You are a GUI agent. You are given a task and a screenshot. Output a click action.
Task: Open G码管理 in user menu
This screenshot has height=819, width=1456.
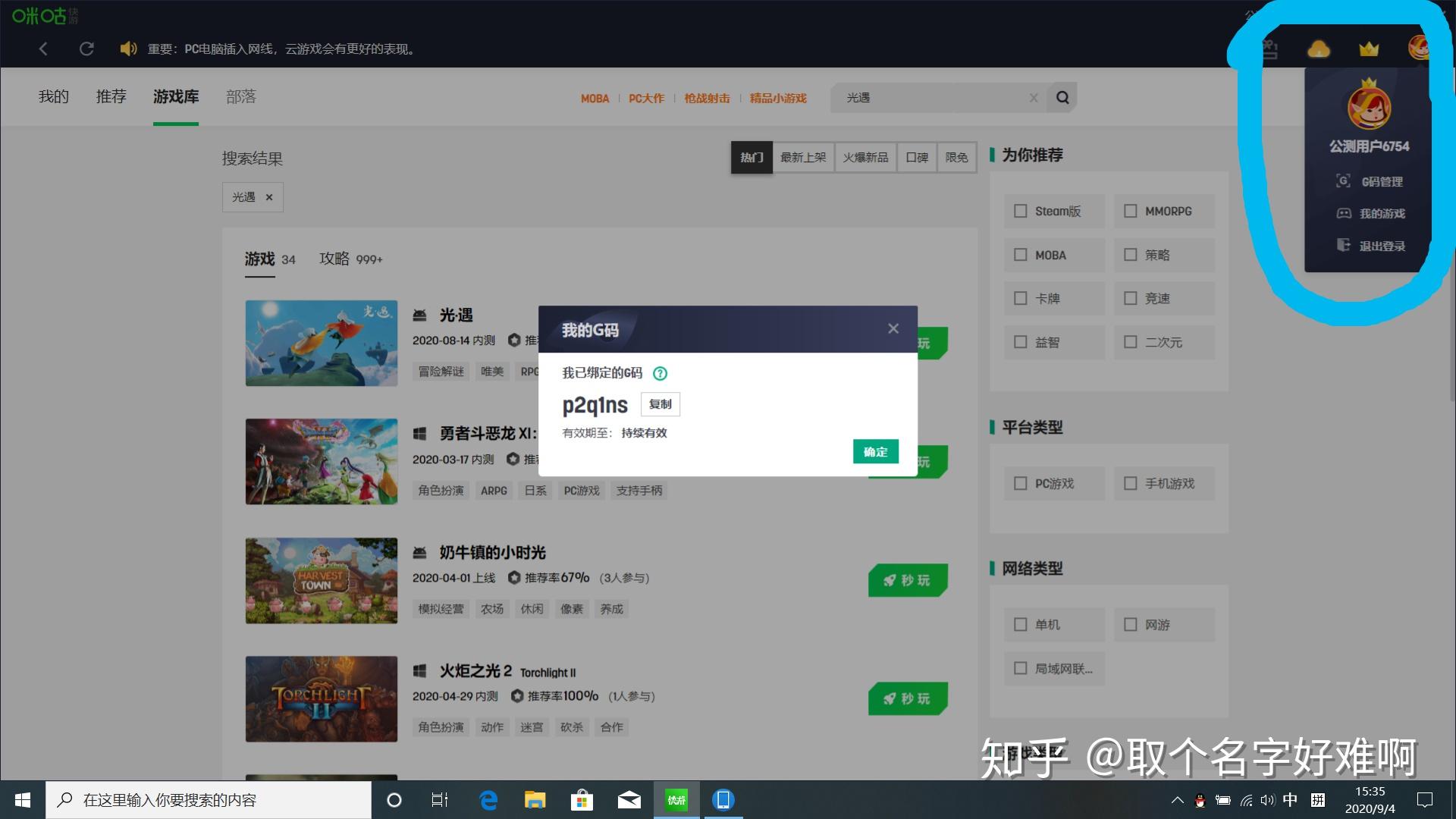coord(1370,181)
